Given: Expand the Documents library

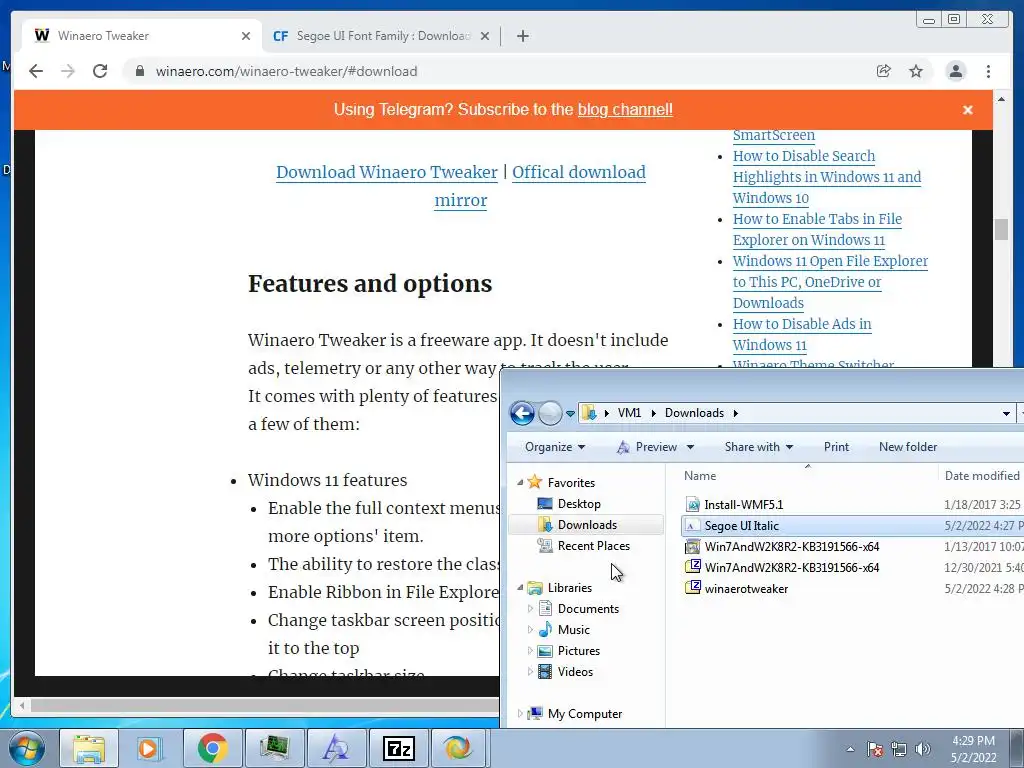Looking at the screenshot, I should [530, 609].
